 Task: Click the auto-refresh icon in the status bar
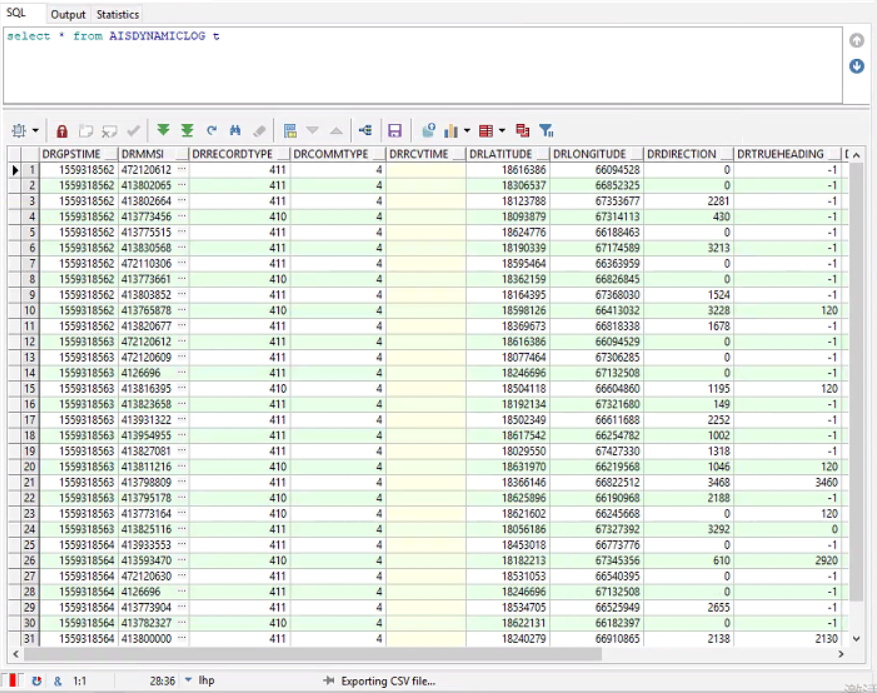pos(37,681)
